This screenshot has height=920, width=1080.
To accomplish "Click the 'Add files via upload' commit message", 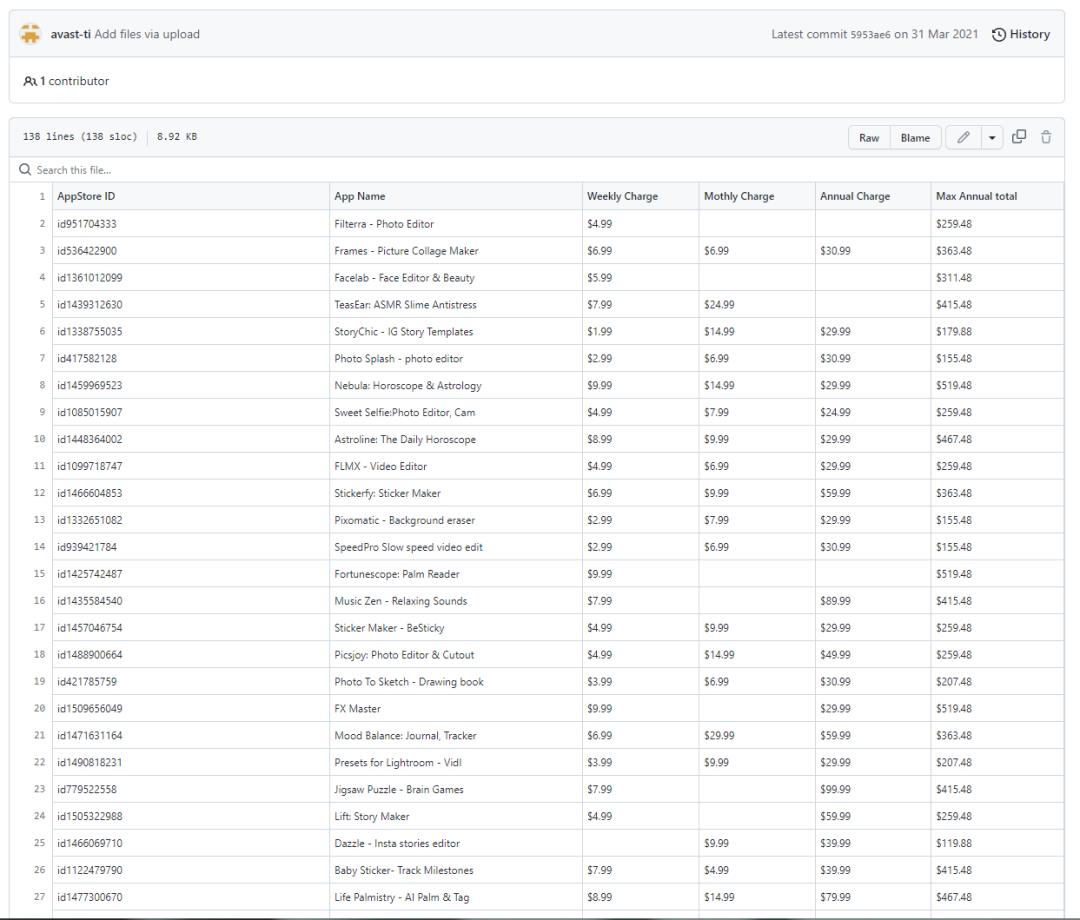I will [147, 34].
